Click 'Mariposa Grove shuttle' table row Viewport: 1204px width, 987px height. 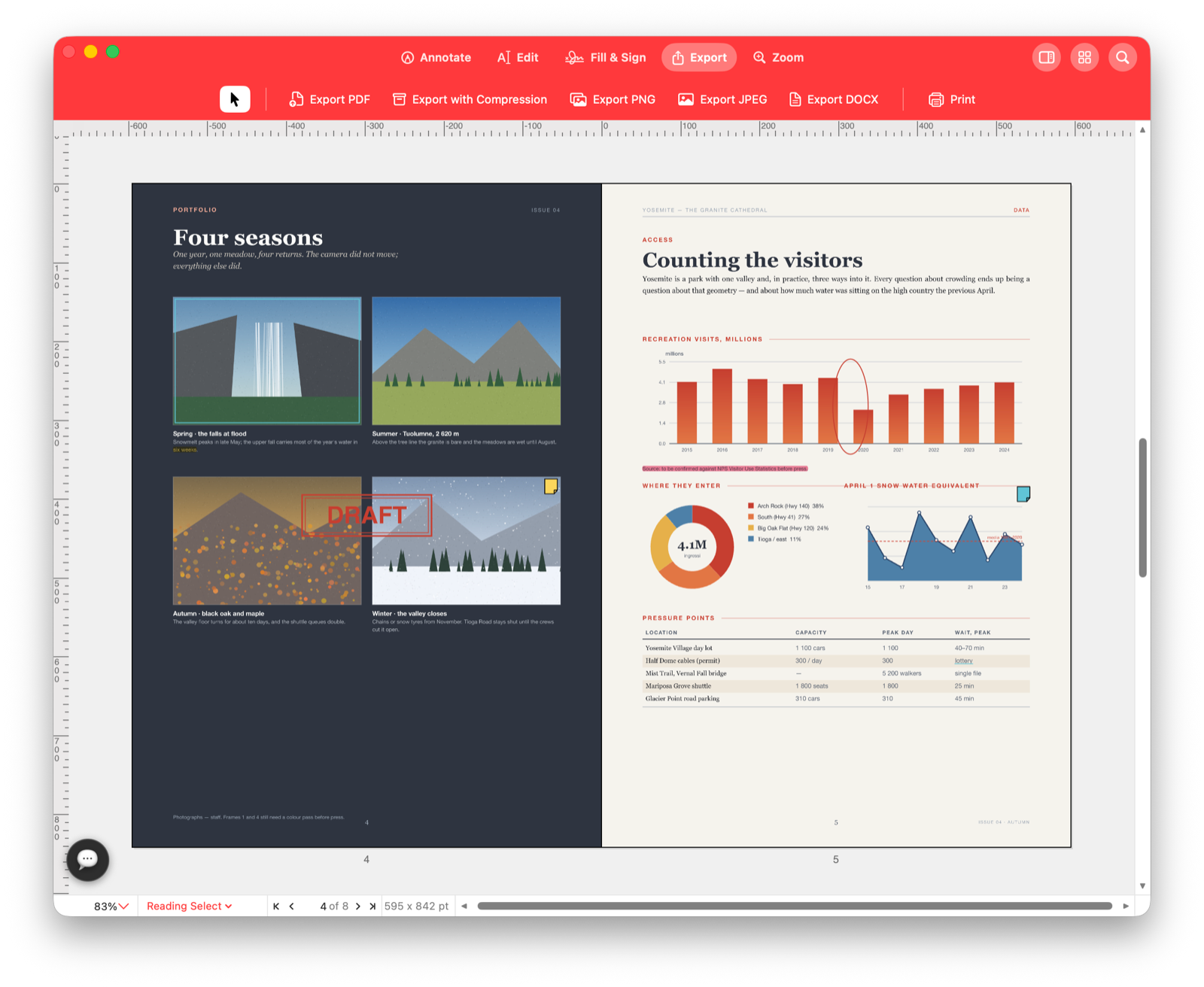(836, 686)
